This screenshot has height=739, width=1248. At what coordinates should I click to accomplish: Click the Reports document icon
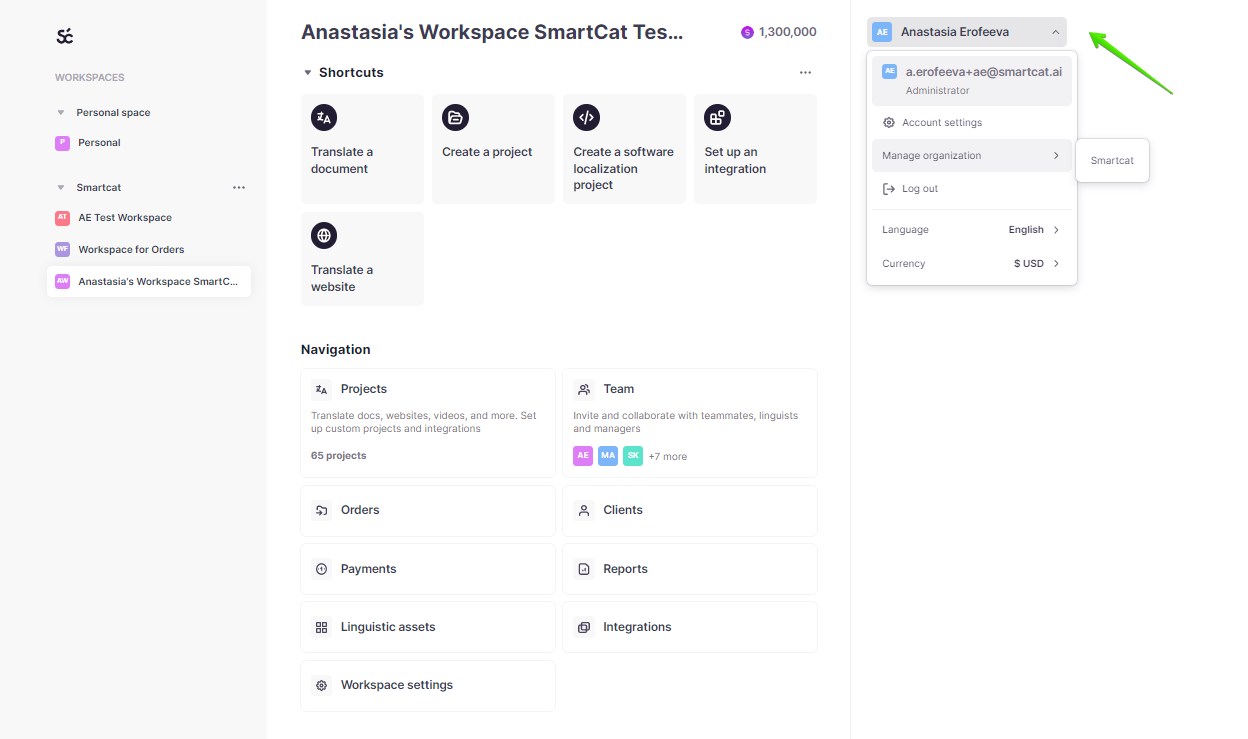(584, 569)
